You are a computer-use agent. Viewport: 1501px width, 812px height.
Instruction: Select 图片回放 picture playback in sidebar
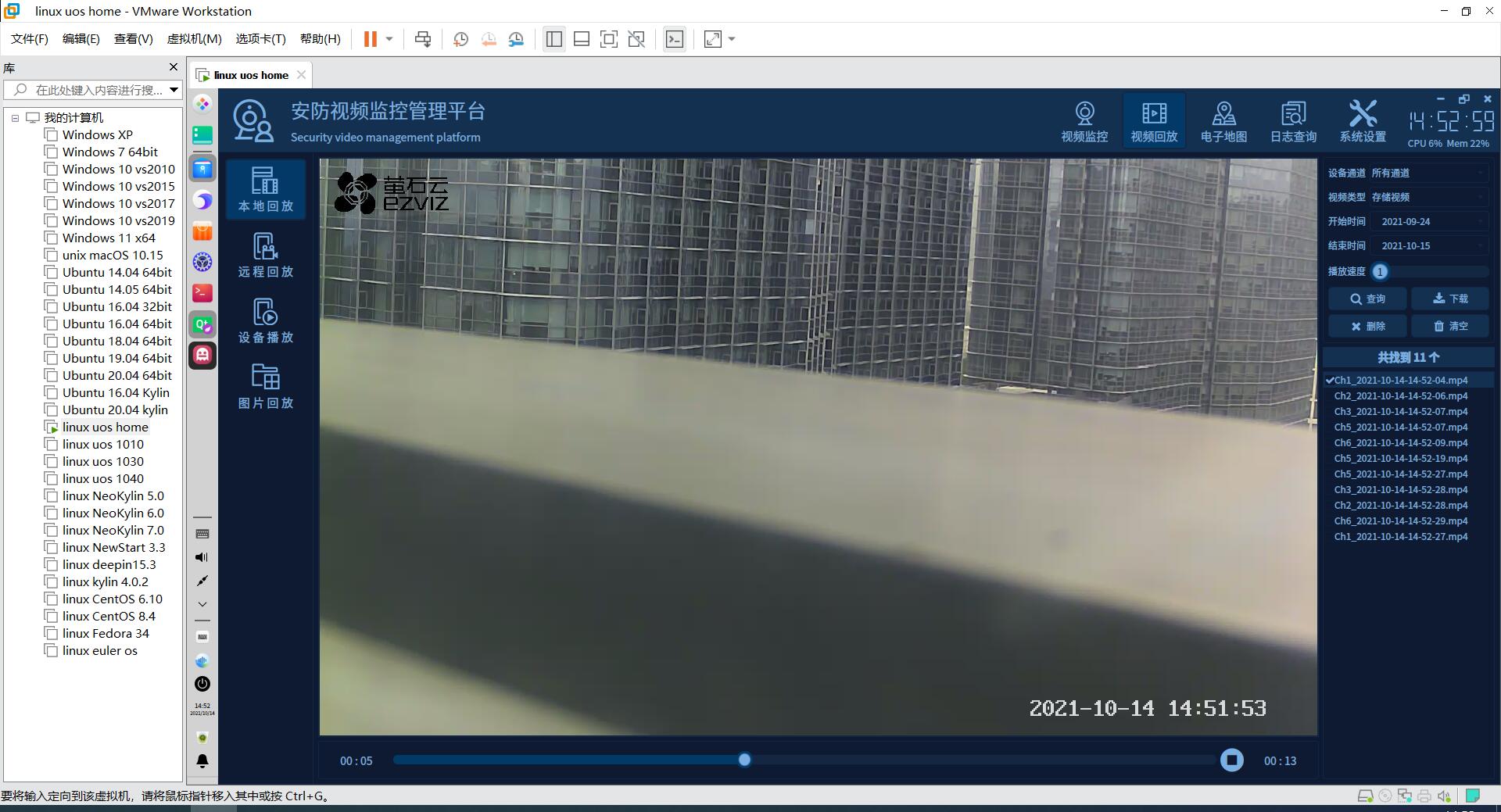(x=266, y=386)
